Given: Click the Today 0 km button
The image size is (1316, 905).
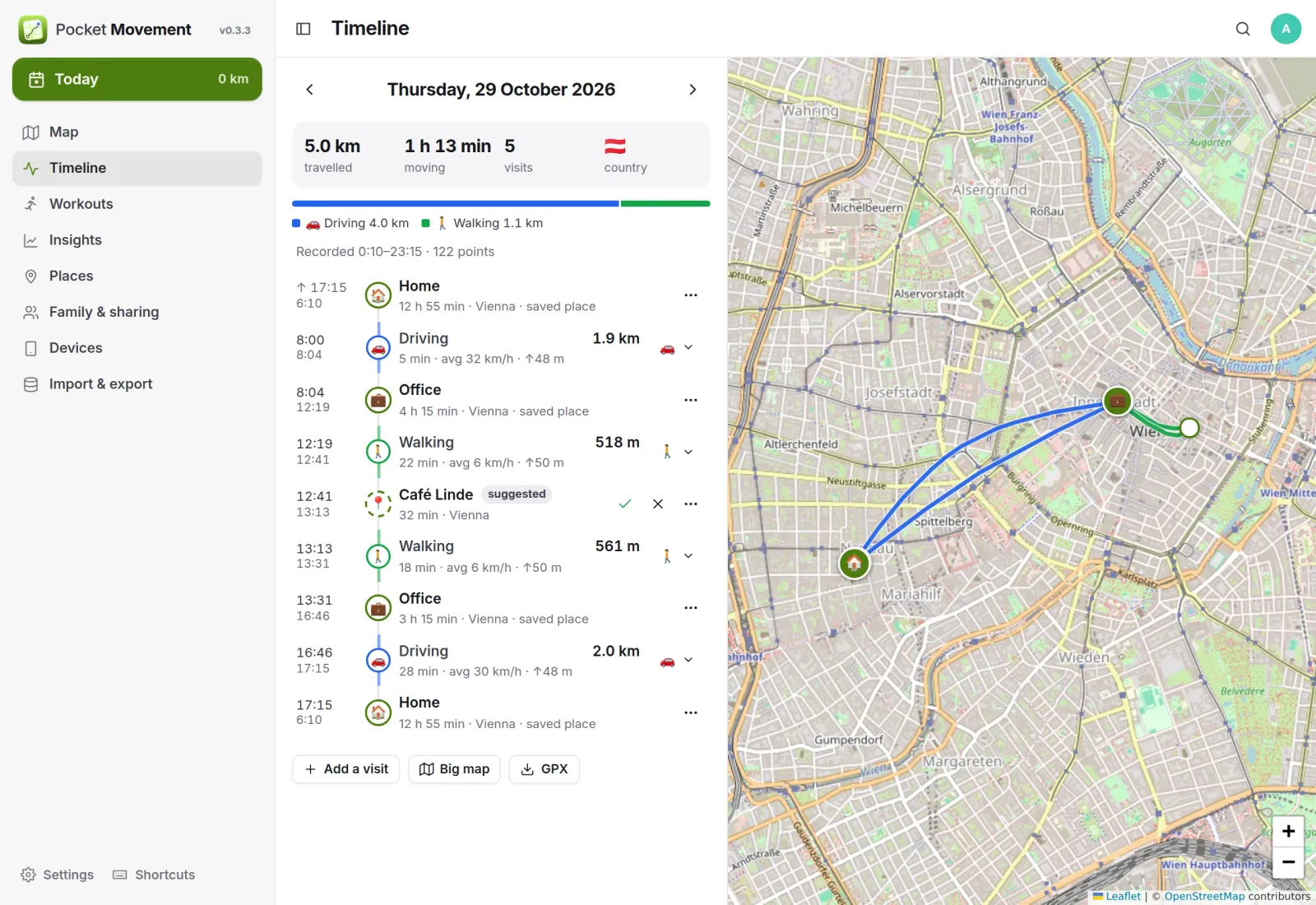Looking at the screenshot, I should tap(137, 79).
